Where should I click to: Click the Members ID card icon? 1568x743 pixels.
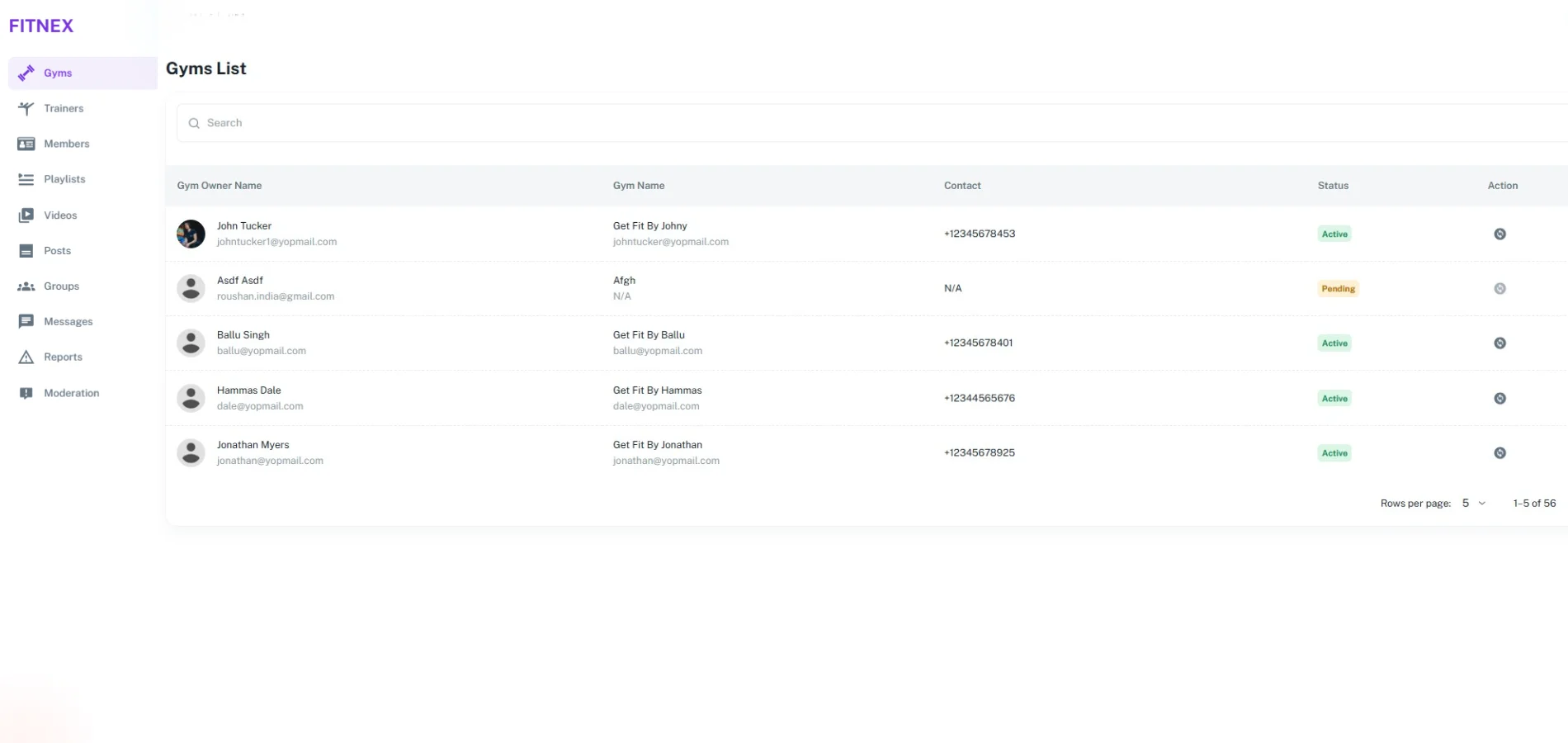click(26, 144)
